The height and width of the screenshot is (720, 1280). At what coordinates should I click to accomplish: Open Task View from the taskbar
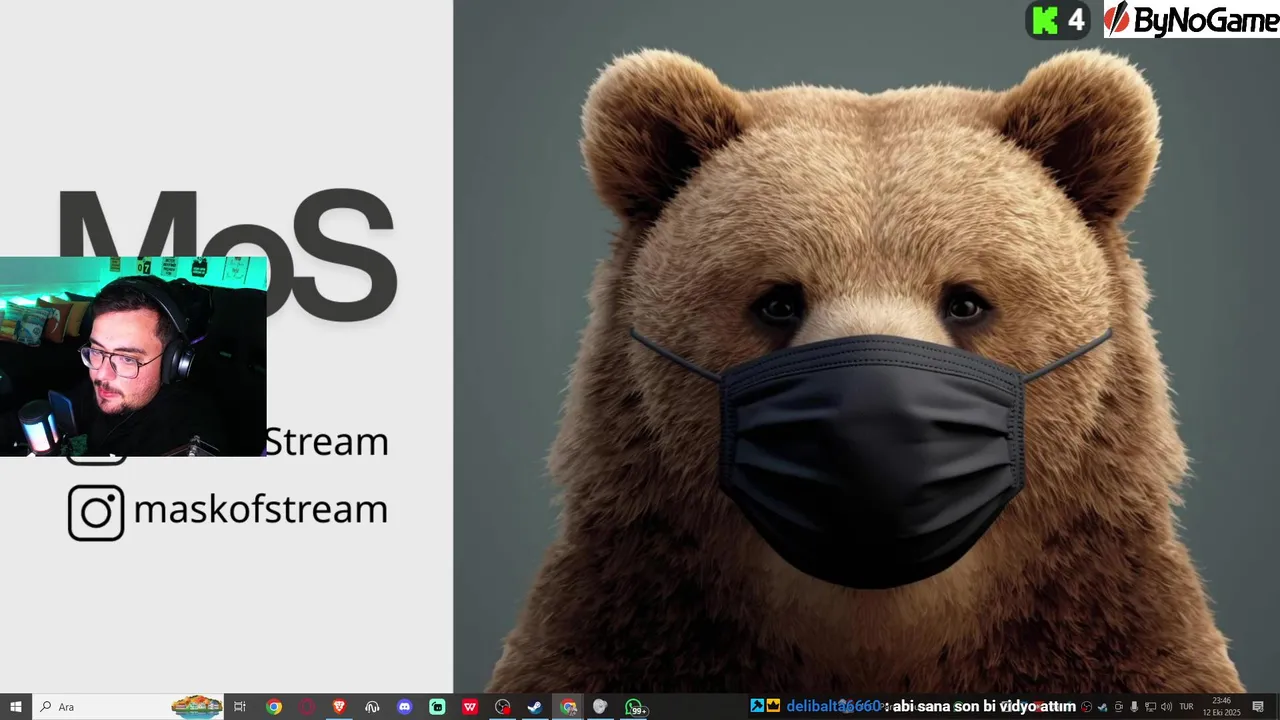pos(240,707)
